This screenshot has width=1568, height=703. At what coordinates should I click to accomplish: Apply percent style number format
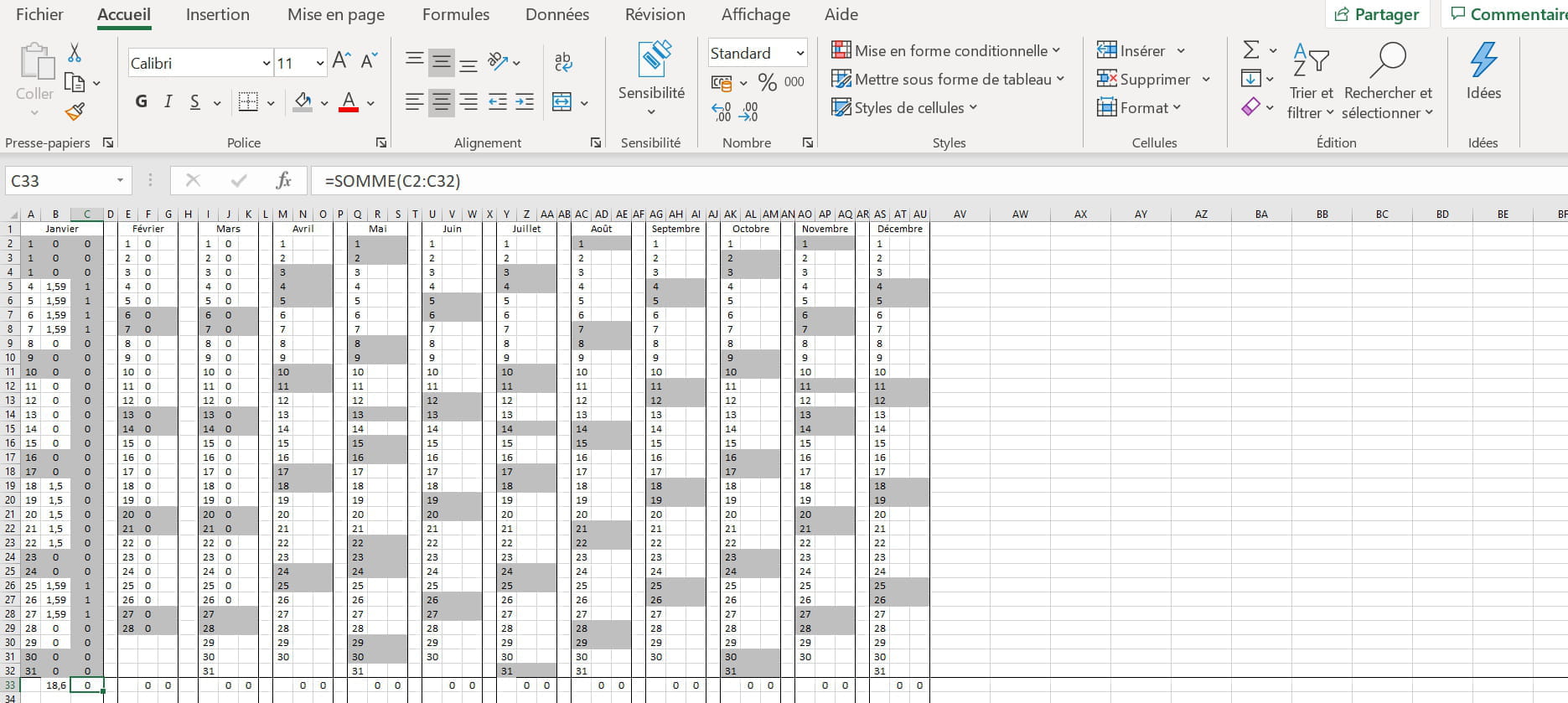(767, 82)
